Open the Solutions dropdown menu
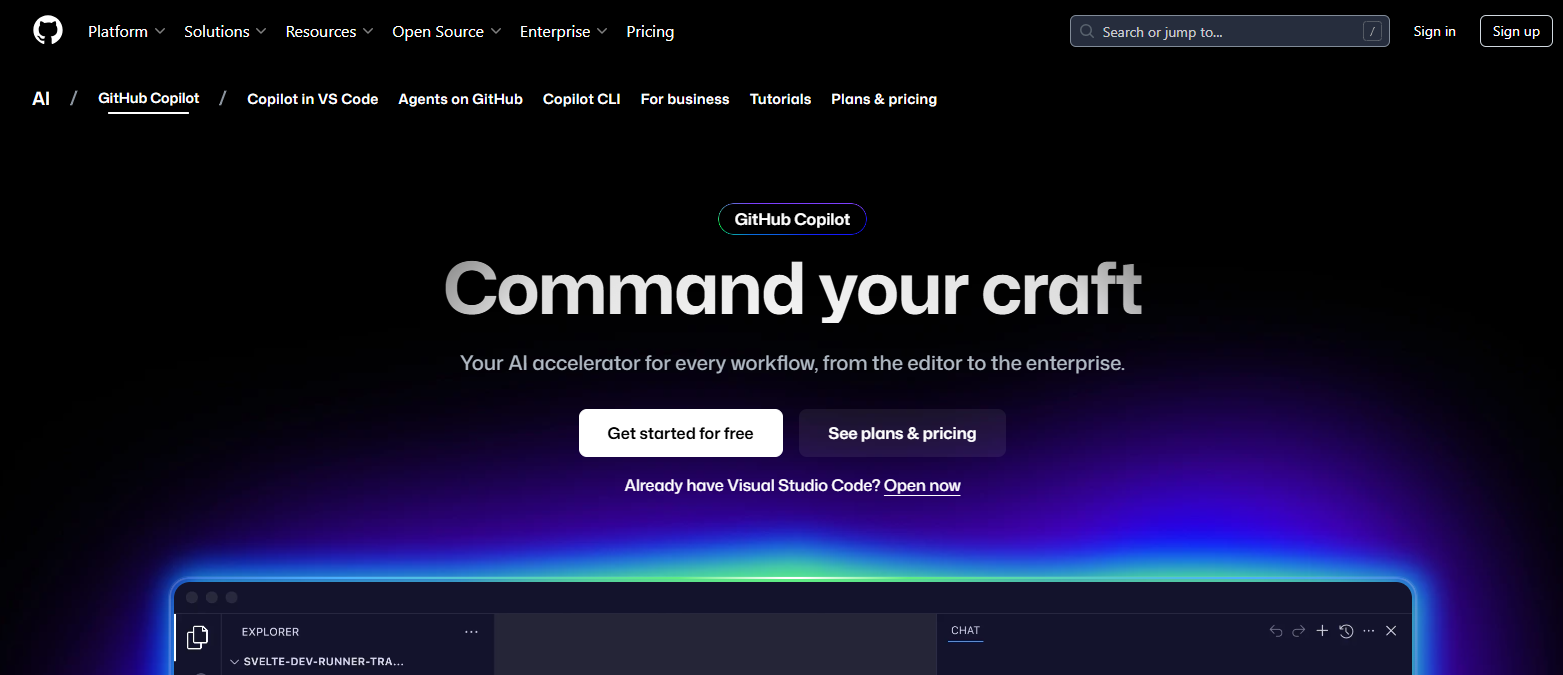 [x=224, y=31]
